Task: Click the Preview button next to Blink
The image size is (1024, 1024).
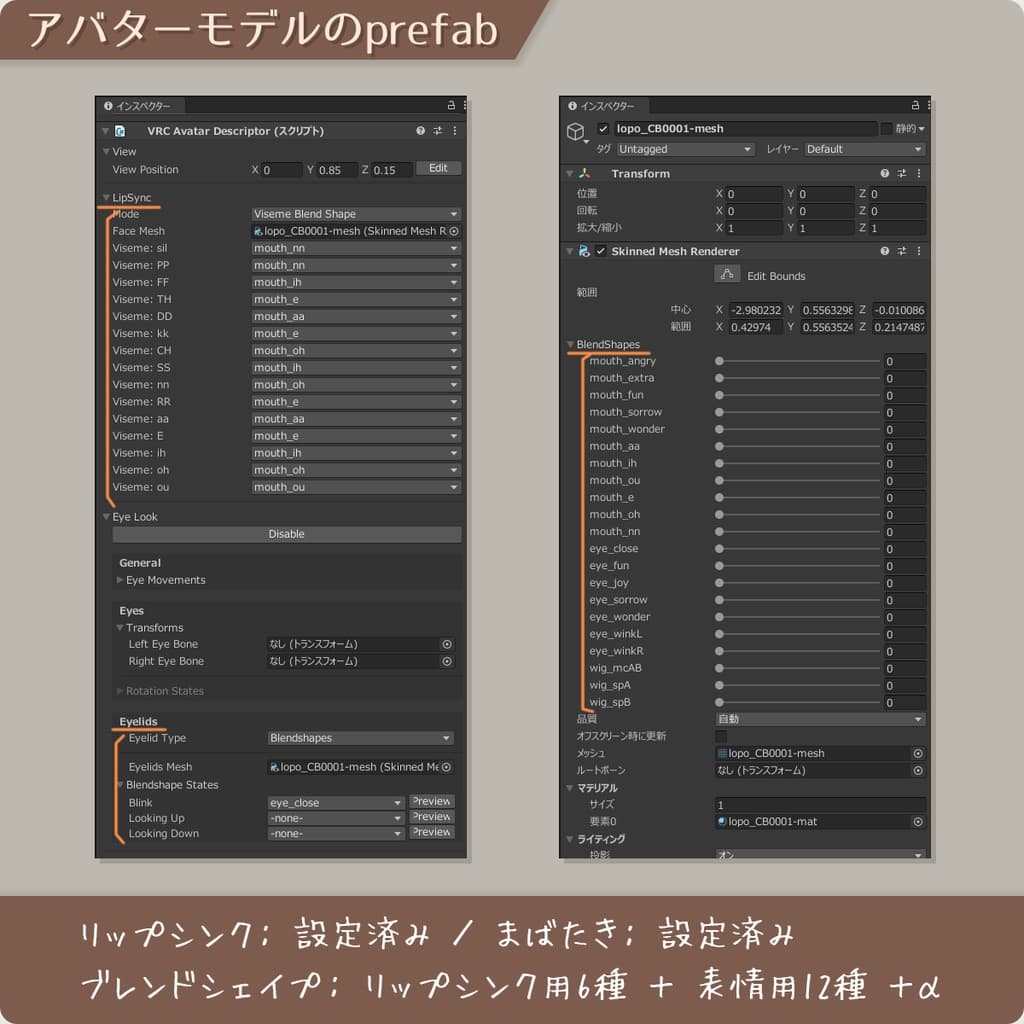Action: pyautogui.click(x=431, y=801)
